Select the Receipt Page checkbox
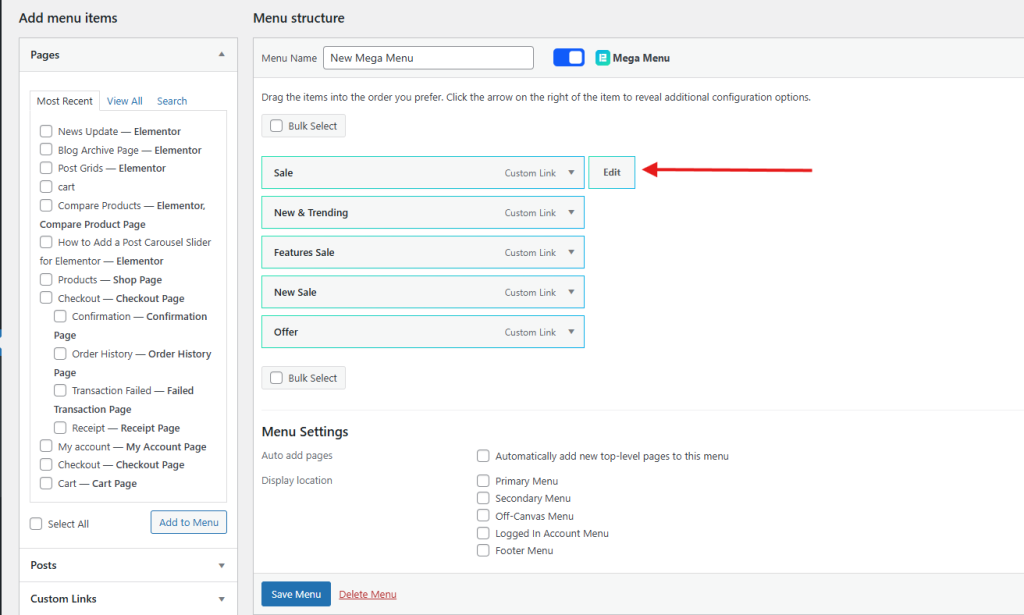1024x615 pixels. [x=60, y=428]
